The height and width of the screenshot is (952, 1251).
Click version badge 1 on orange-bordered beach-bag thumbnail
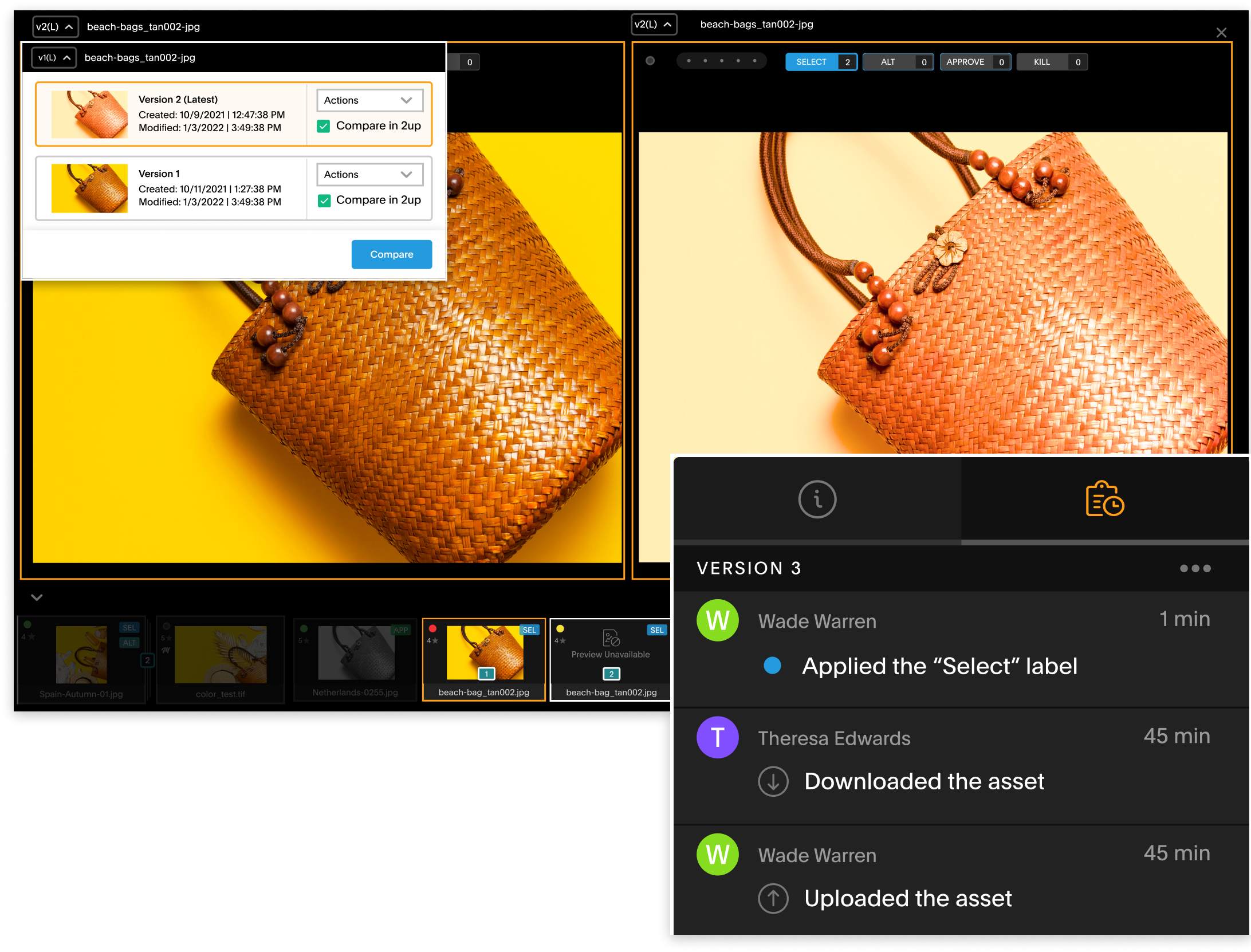486,674
